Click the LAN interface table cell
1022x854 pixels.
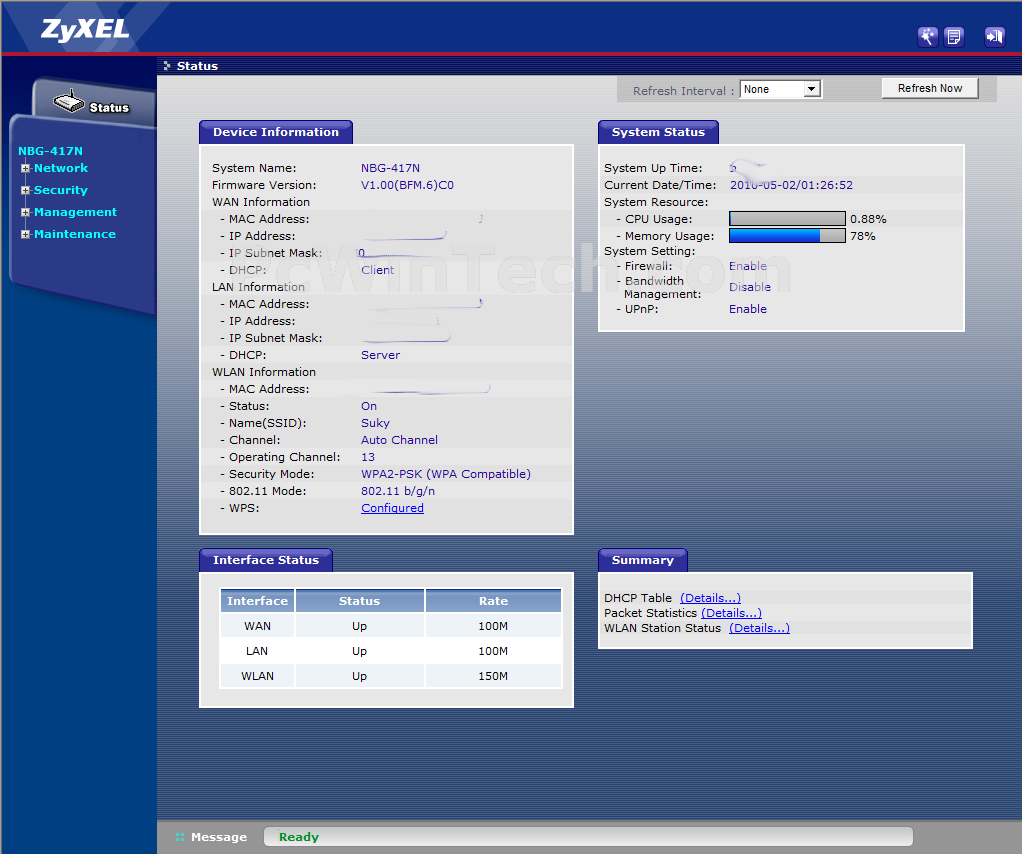coord(257,651)
